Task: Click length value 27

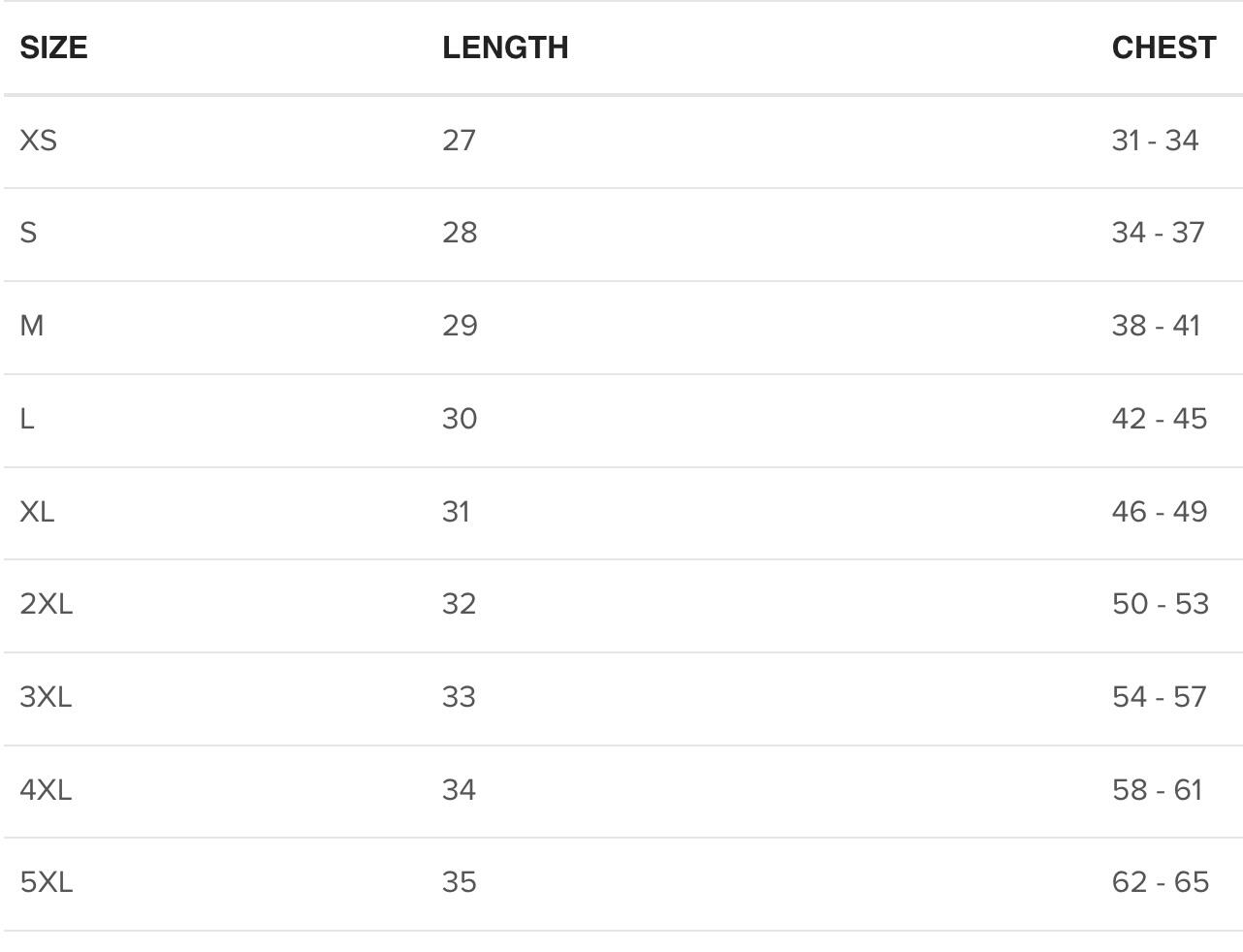Action: pos(459,141)
